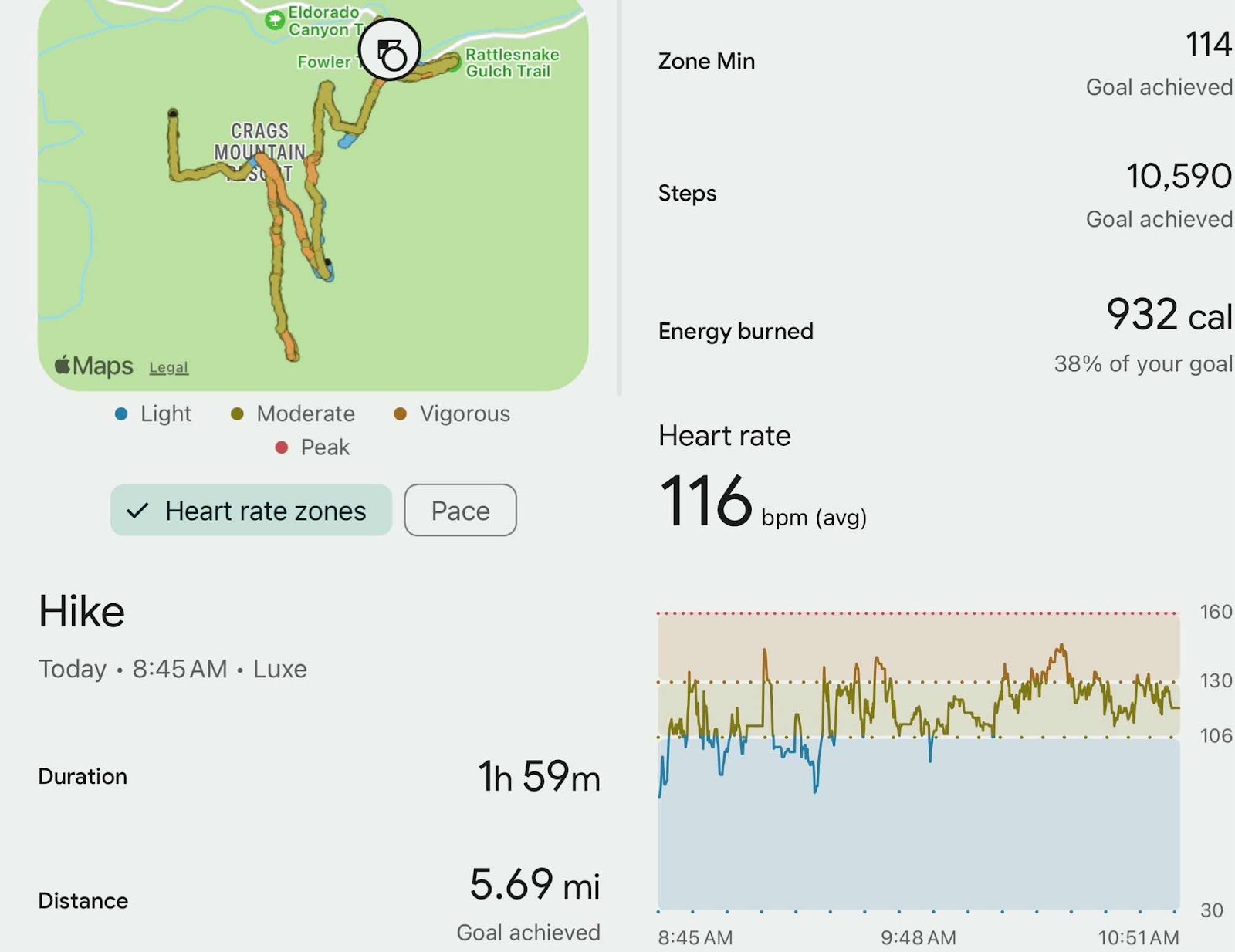Viewport: 1235px width, 952px height.
Task: Click the Rattlesnake Gulch Trail label
Action: [512, 62]
